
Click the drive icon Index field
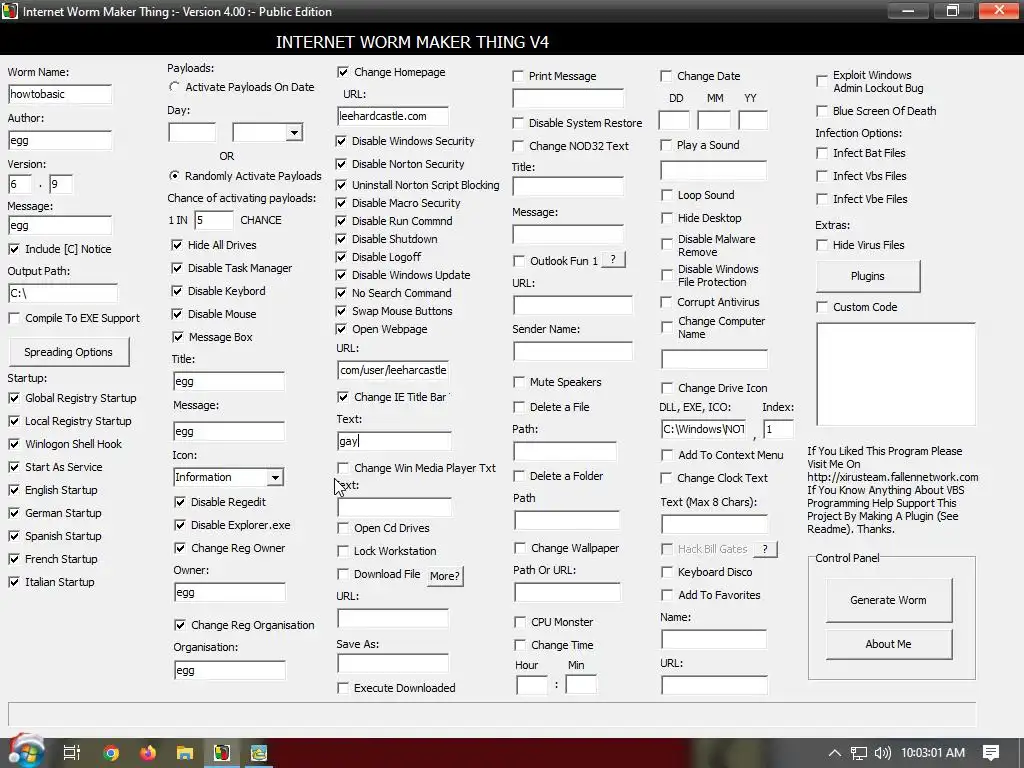[778, 429]
